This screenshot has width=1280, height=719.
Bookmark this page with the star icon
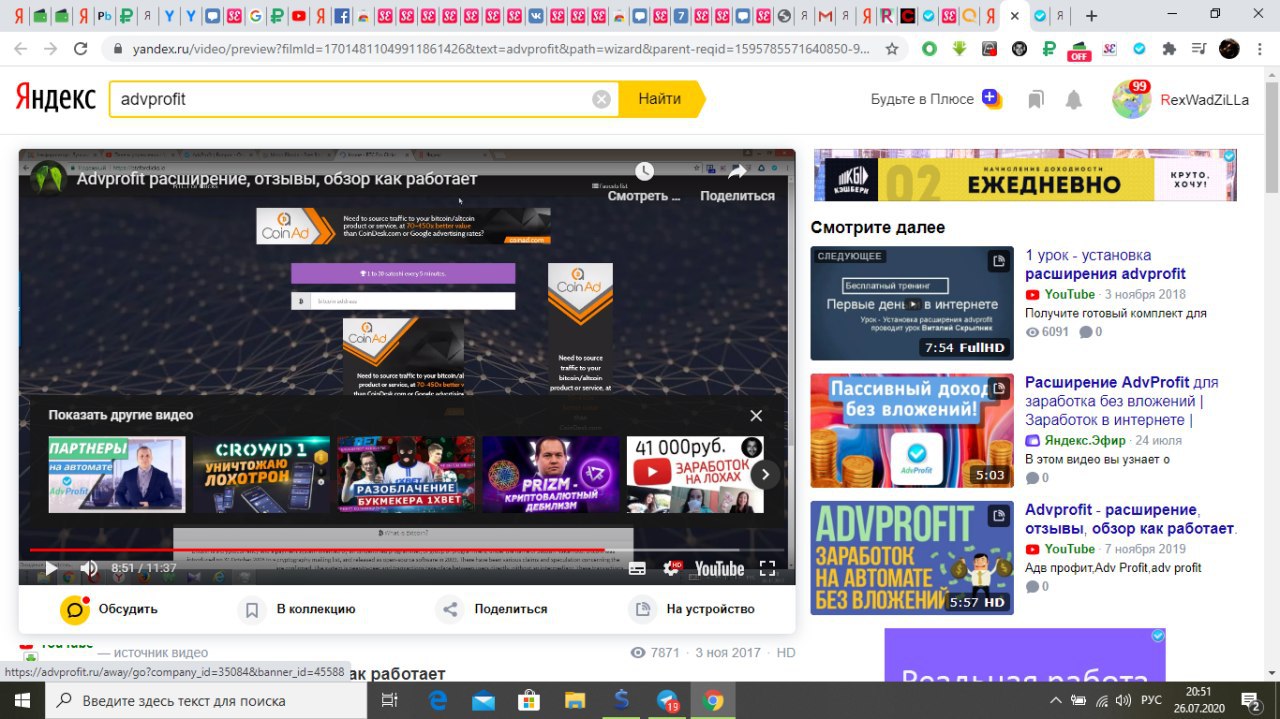892,48
